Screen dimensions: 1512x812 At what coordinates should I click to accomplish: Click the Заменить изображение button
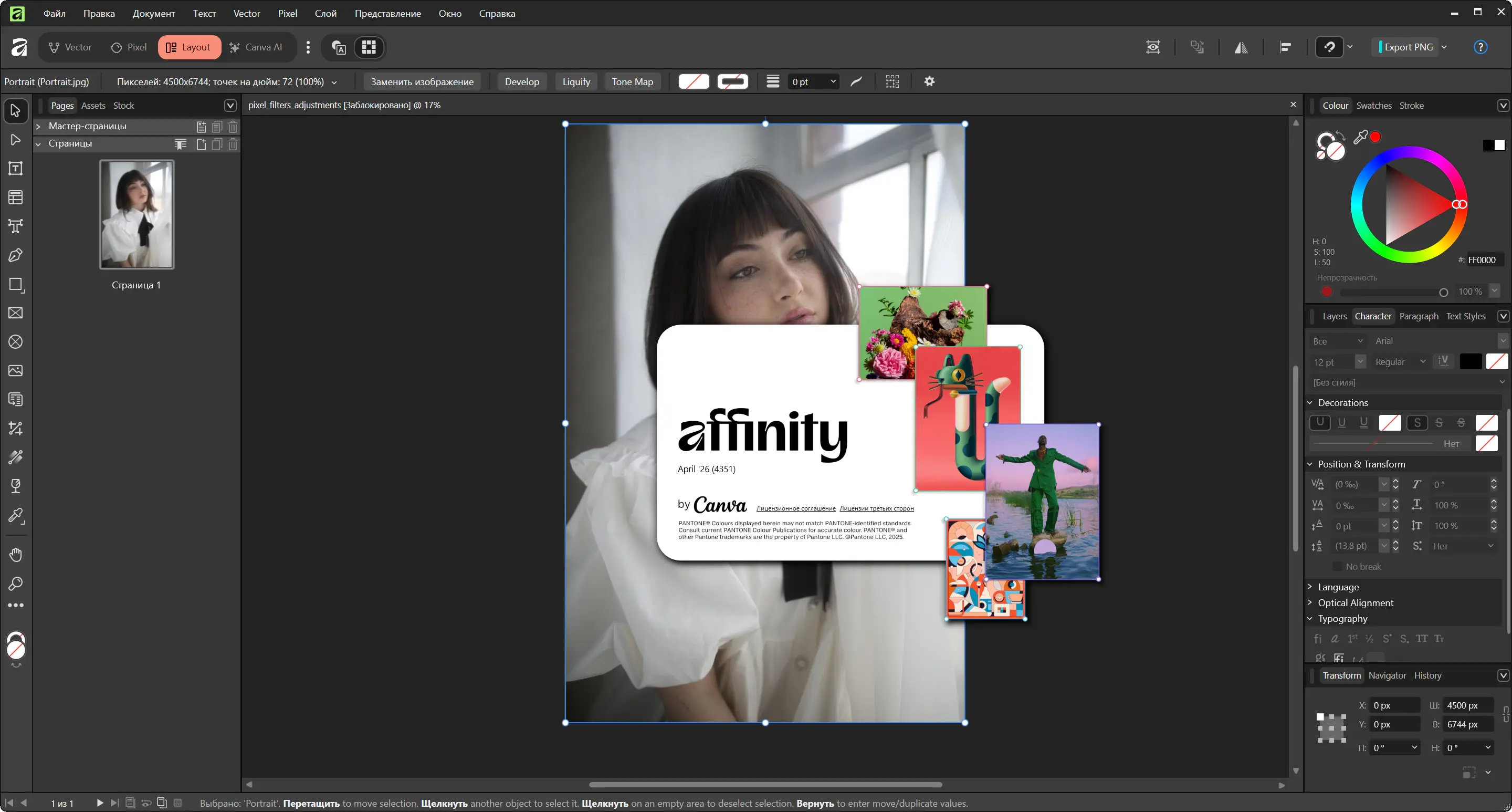pyautogui.click(x=422, y=81)
